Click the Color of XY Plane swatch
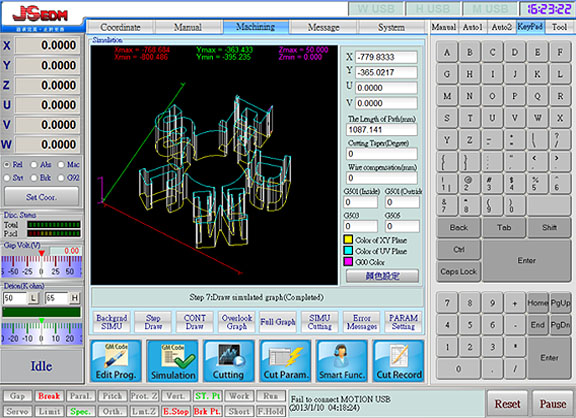The width and height of the screenshot is (576, 418). coord(348,240)
